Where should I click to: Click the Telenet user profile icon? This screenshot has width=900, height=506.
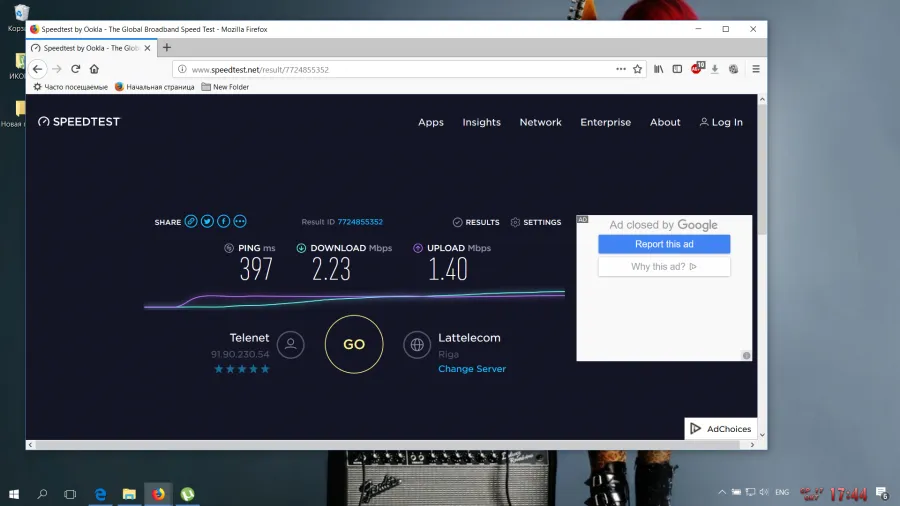coord(290,344)
